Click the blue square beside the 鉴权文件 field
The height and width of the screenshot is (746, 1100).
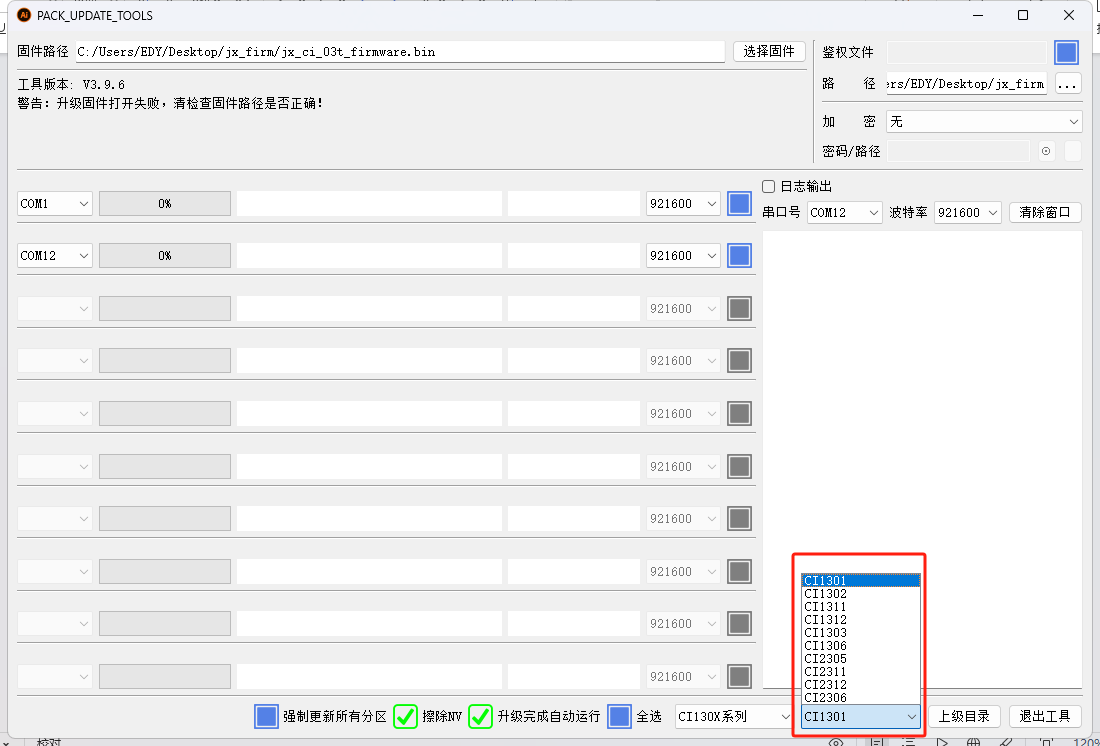[x=1067, y=53]
